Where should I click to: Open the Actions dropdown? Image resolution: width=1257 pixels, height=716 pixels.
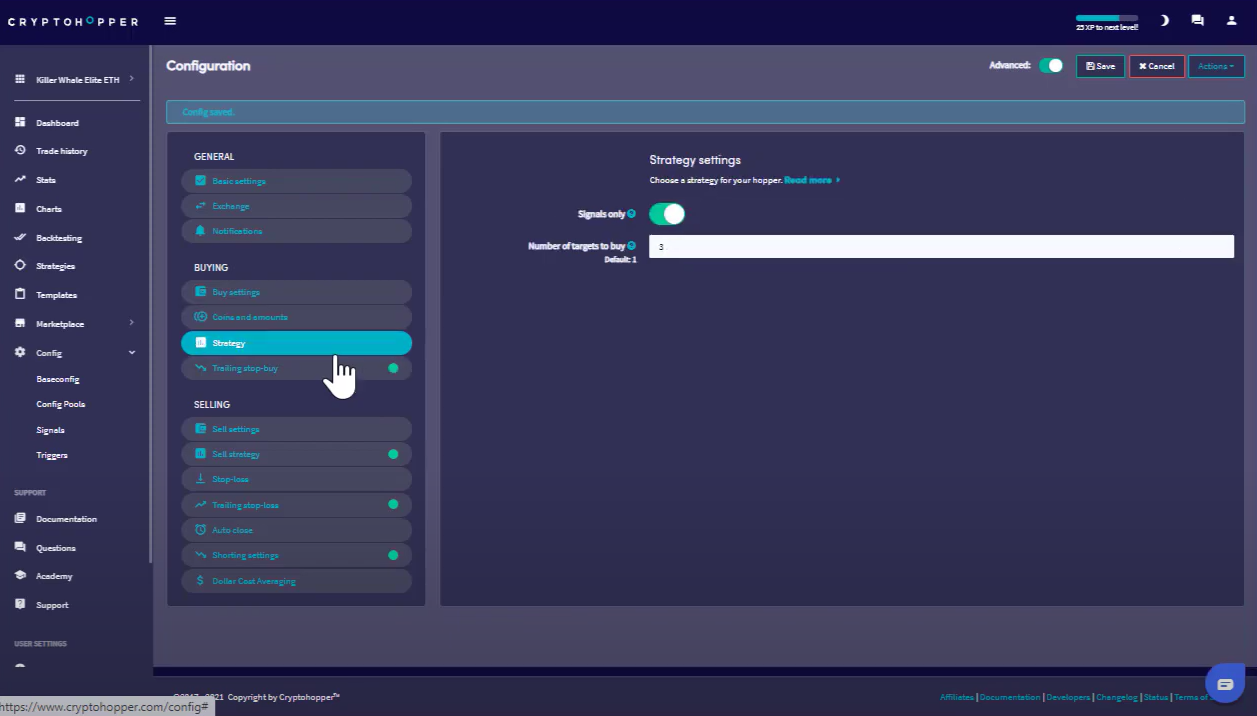coord(1216,66)
